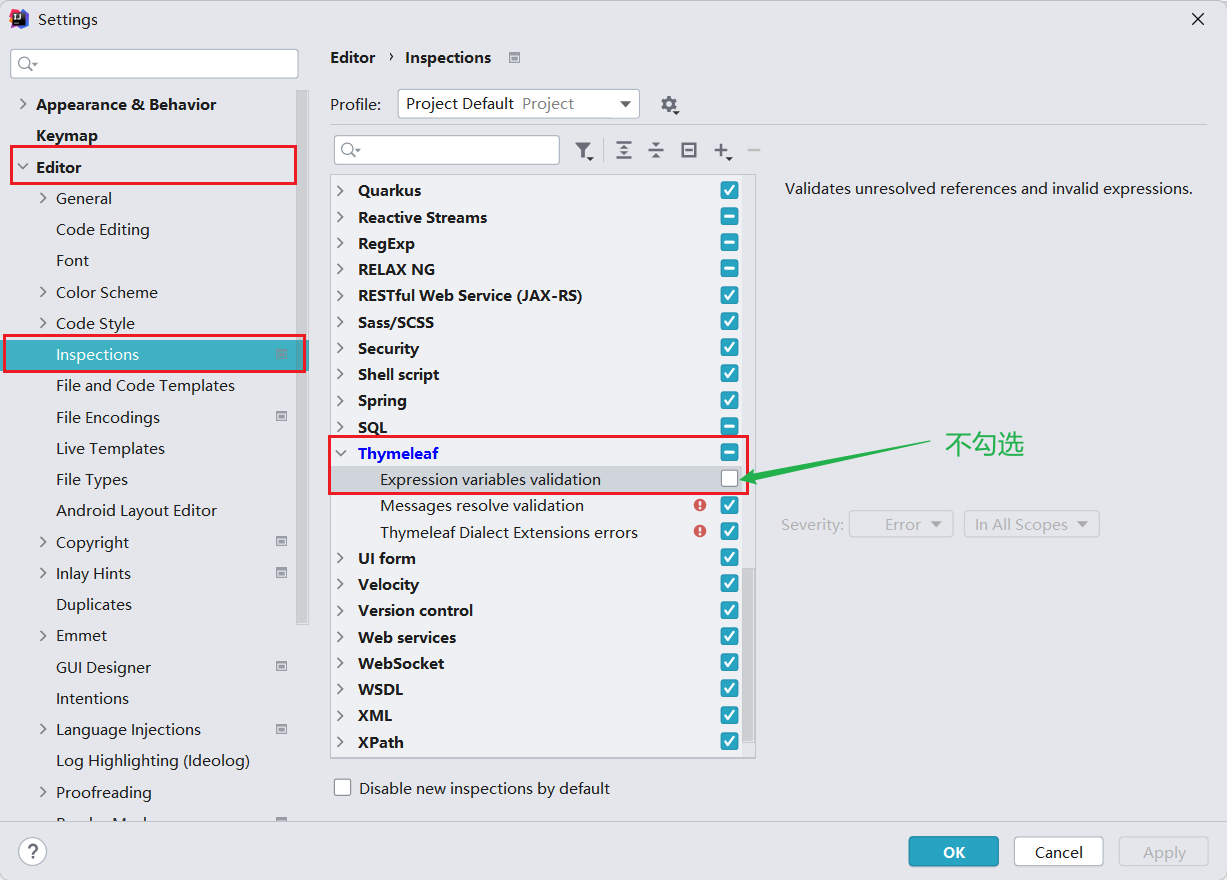
Task: Enable Disable new inspections by default
Action: click(x=343, y=788)
